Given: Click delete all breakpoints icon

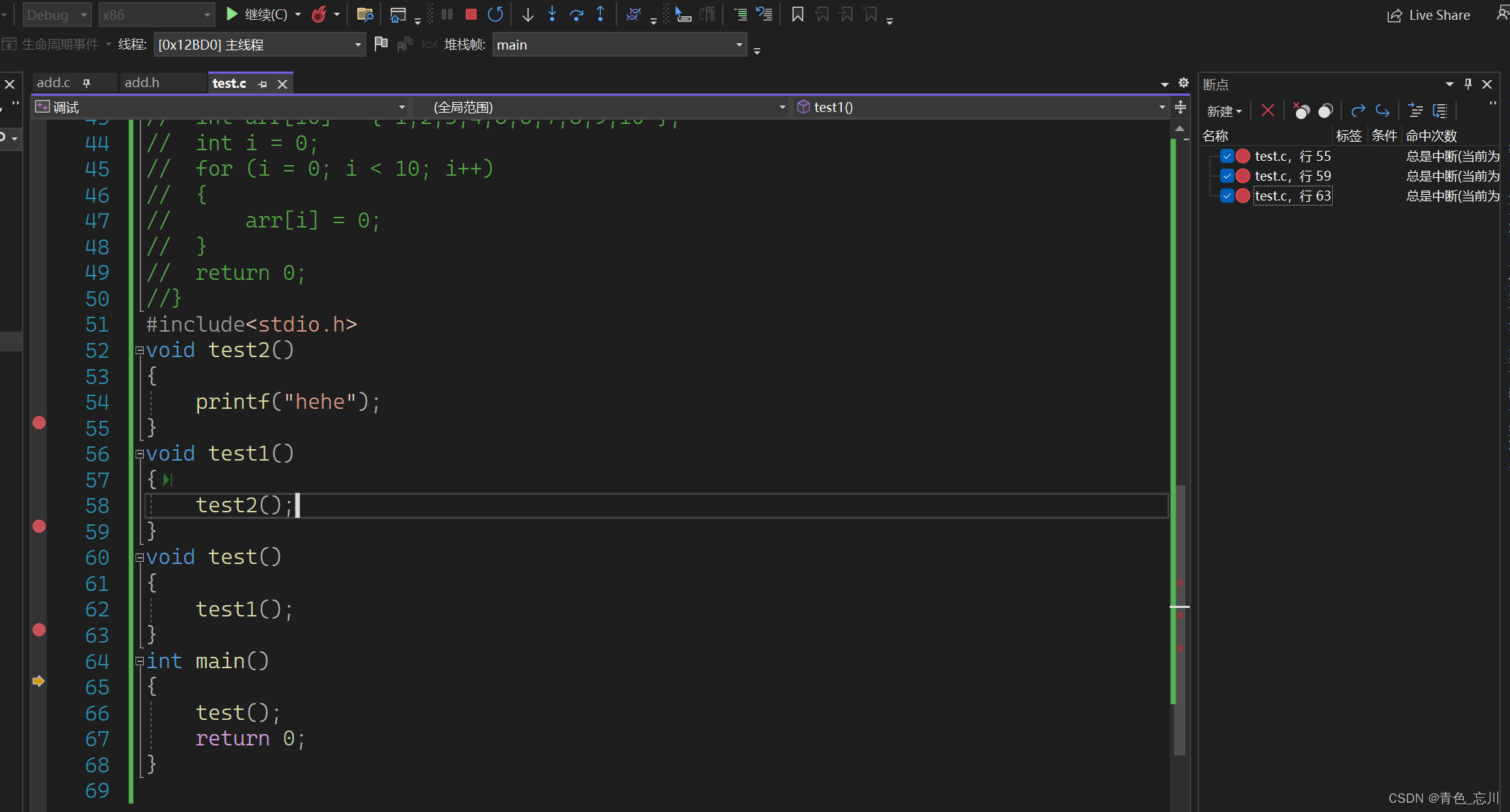Looking at the screenshot, I should point(1301,111).
